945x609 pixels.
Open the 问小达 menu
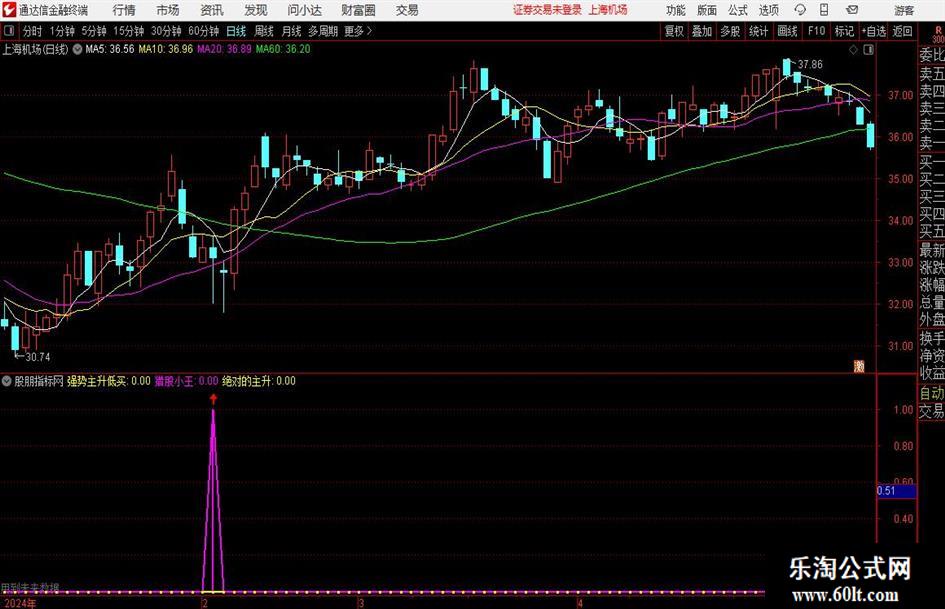pos(304,10)
